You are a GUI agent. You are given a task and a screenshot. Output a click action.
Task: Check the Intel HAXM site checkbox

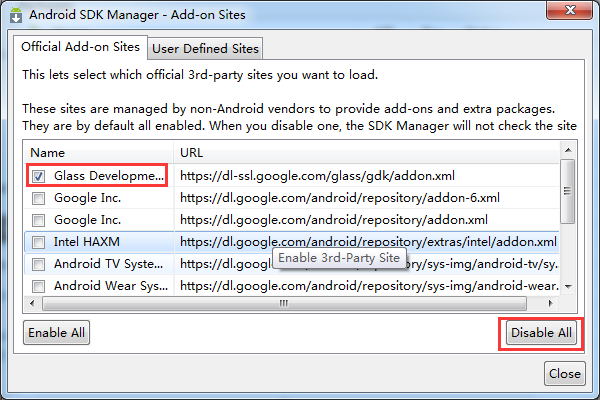(38, 242)
